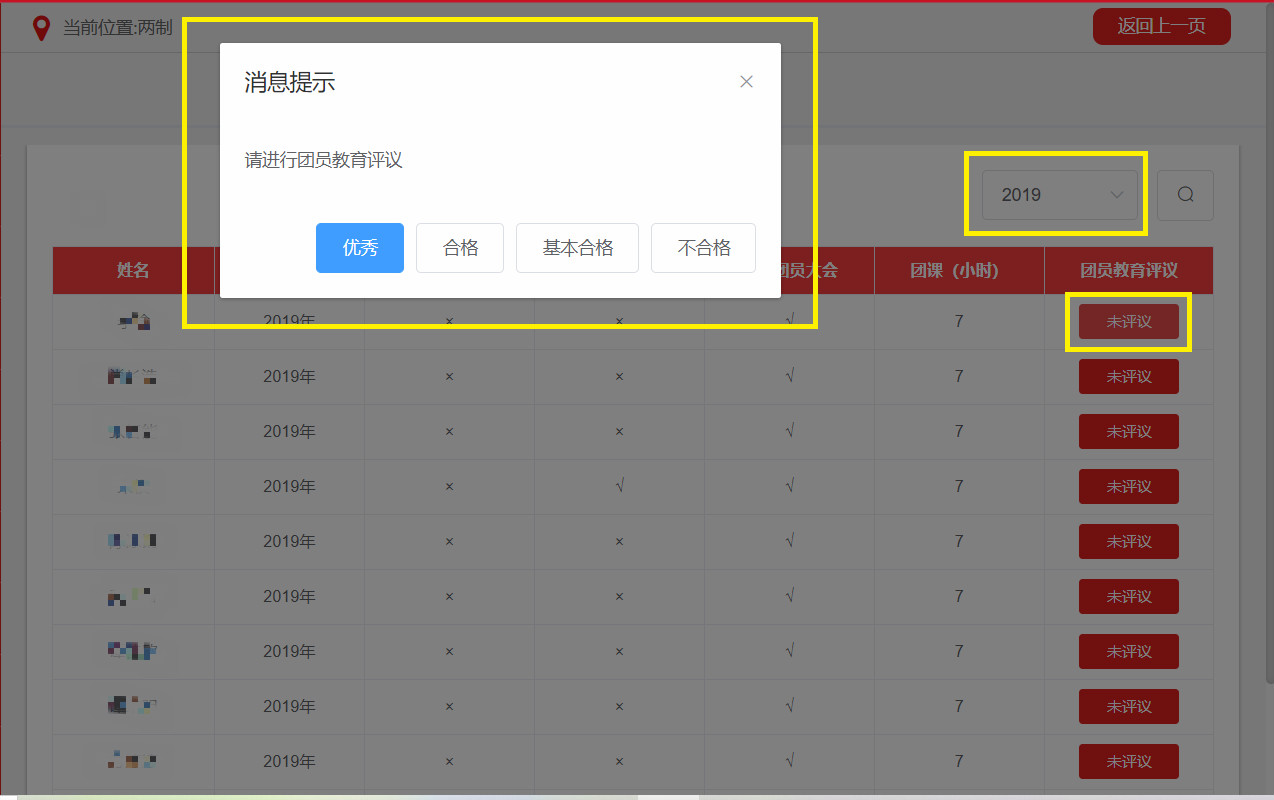Close the 消息提示 dialog with the X icon
The width and height of the screenshot is (1274, 800).
click(x=746, y=82)
